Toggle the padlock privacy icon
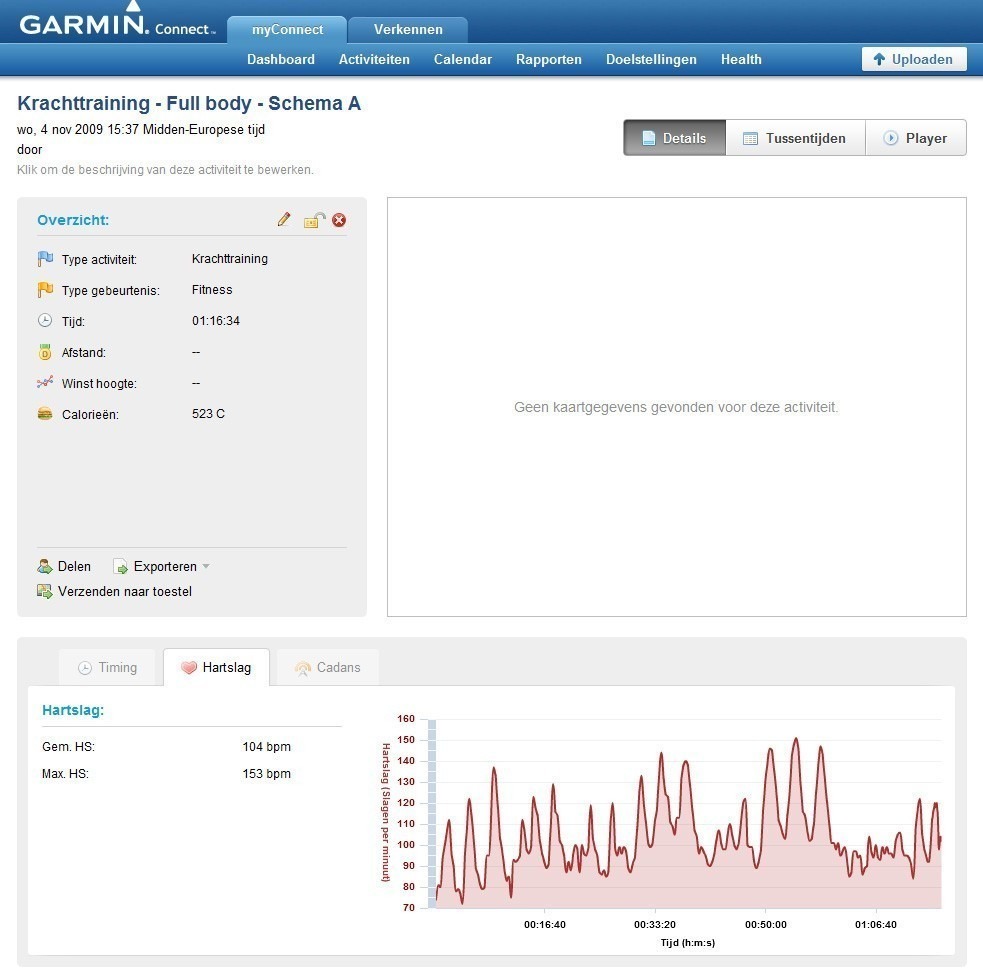This screenshot has height=974, width=983. (x=313, y=220)
